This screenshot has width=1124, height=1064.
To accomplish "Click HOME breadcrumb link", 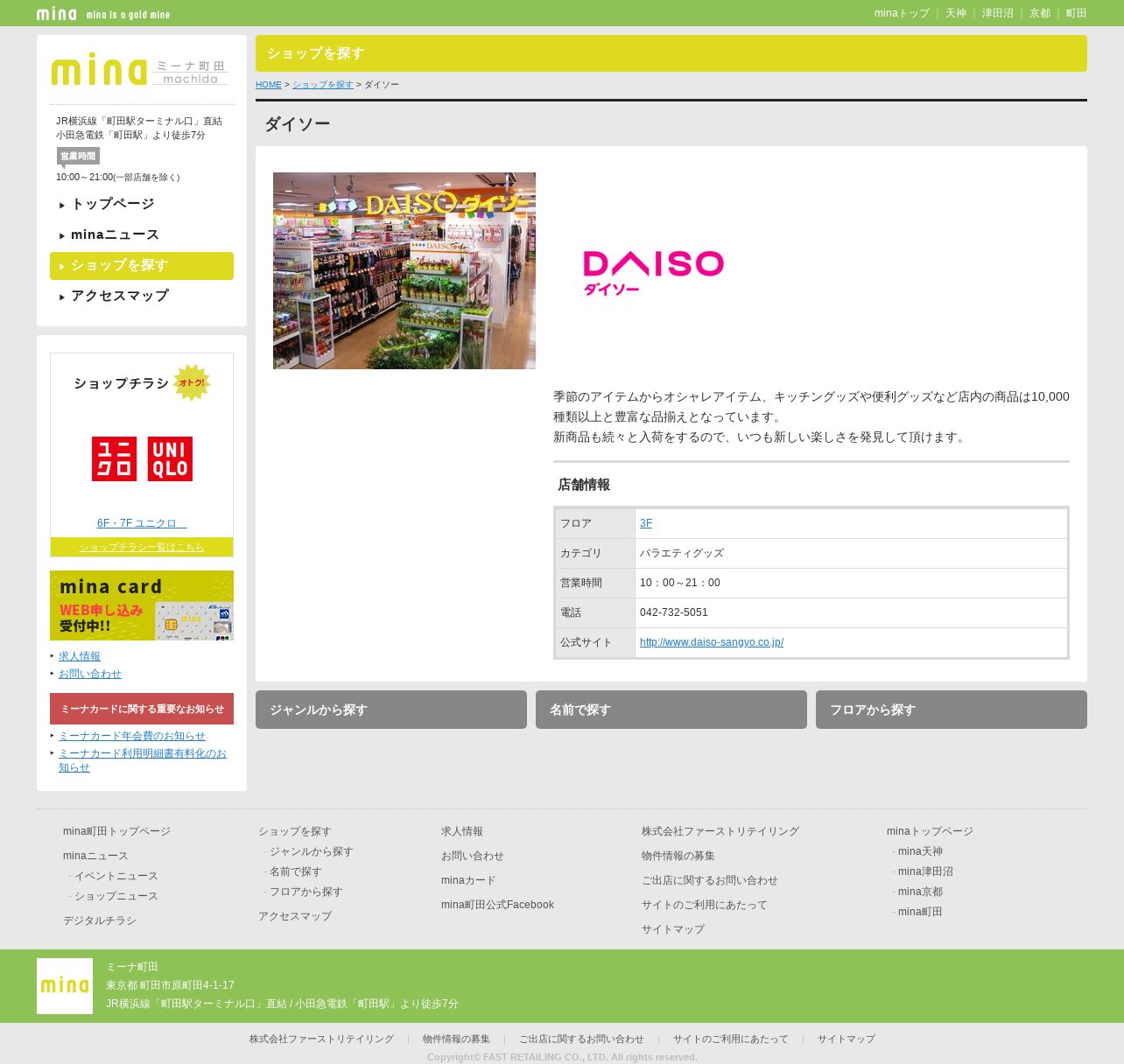I will [x=269, y=85].
